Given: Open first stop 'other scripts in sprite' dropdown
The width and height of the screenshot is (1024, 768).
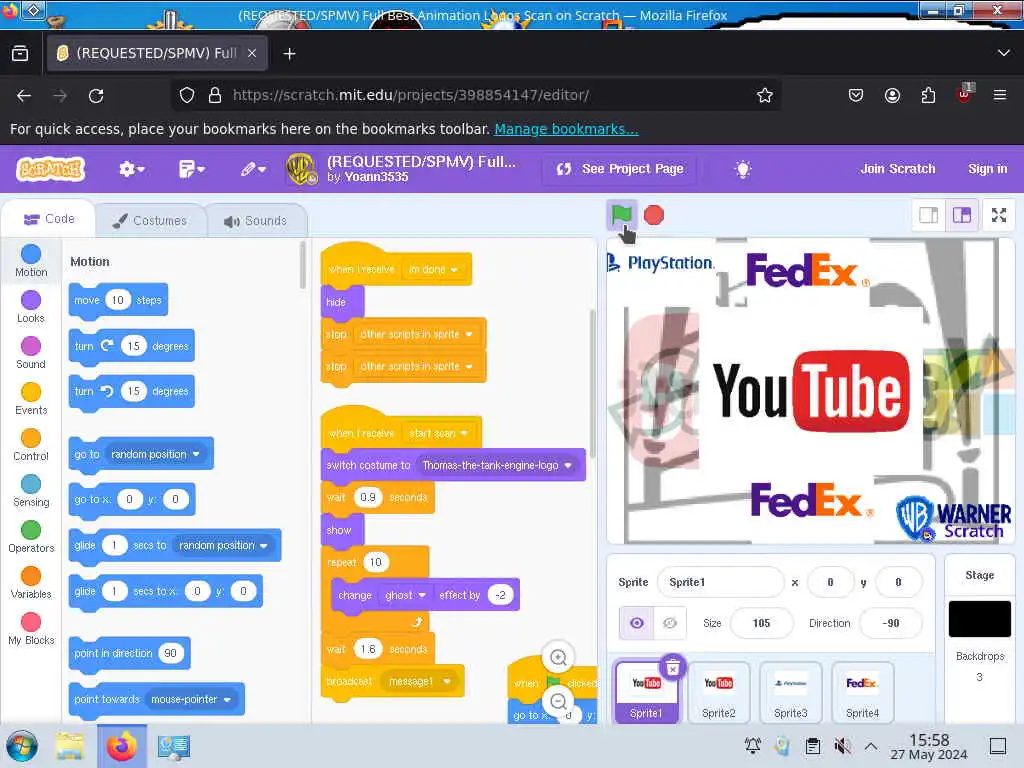Looking at the screenshot, I should pos(416,334).
